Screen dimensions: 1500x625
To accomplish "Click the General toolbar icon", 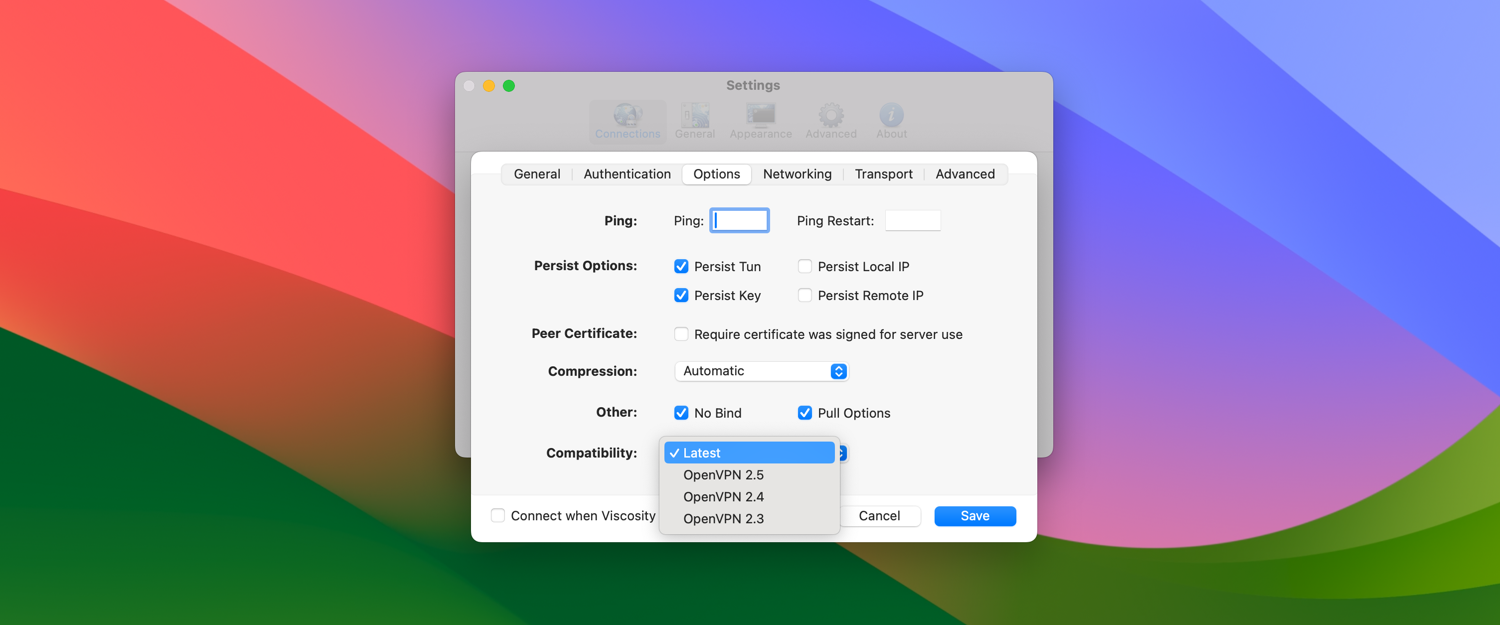I will click(x=695, y=120).
